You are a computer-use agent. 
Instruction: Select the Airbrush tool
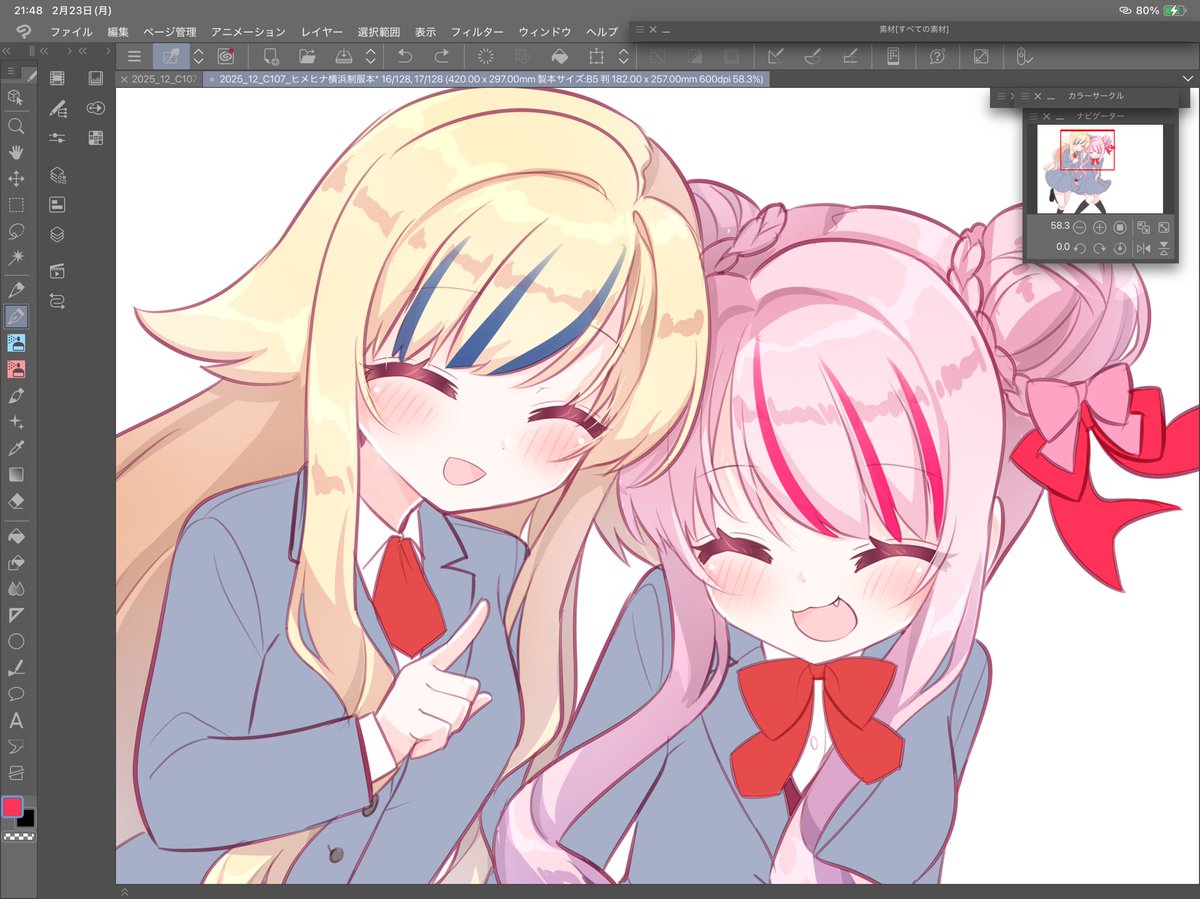16,344
